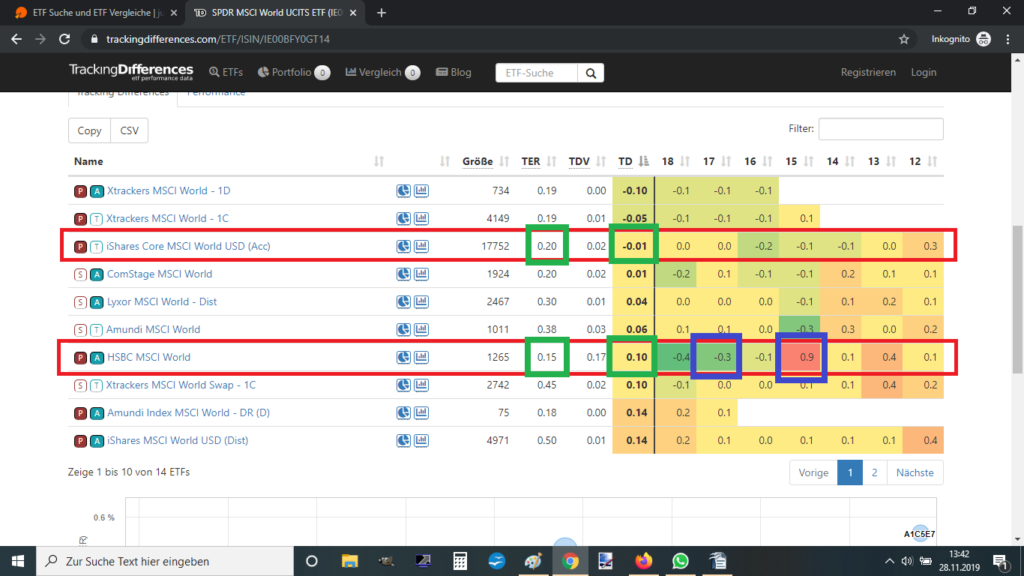Open the Incognito profile icon
This screenshot has height=576, width=1024.
(984, 39)
